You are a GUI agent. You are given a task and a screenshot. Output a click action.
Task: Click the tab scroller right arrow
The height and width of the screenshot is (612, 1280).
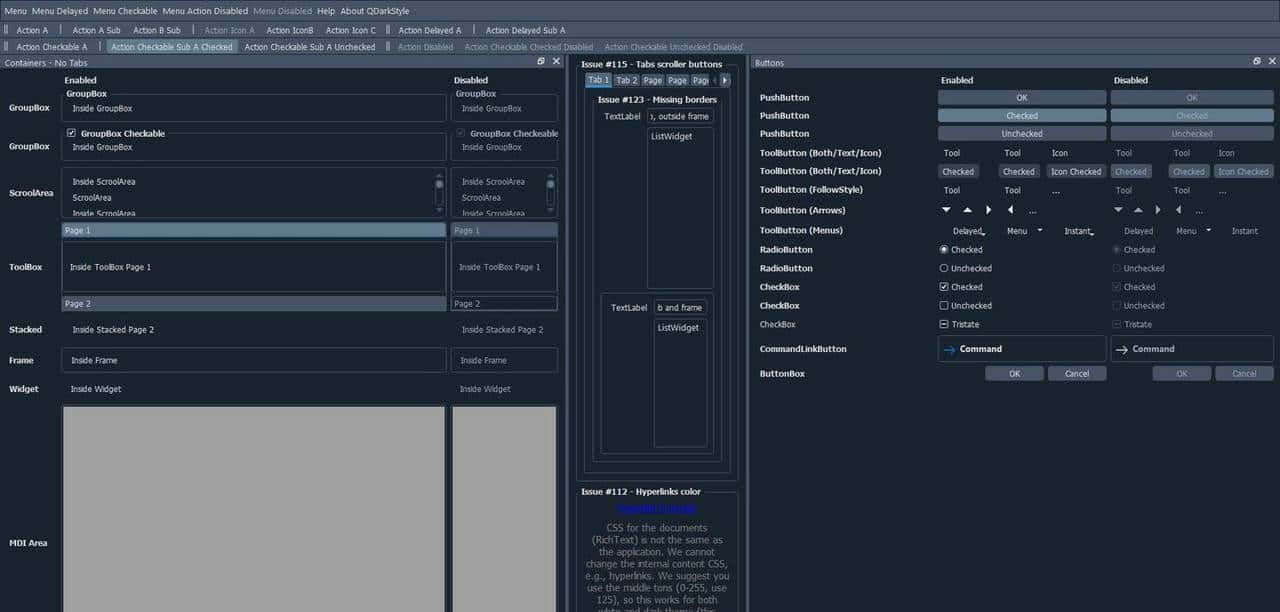[x=725, y=80]
